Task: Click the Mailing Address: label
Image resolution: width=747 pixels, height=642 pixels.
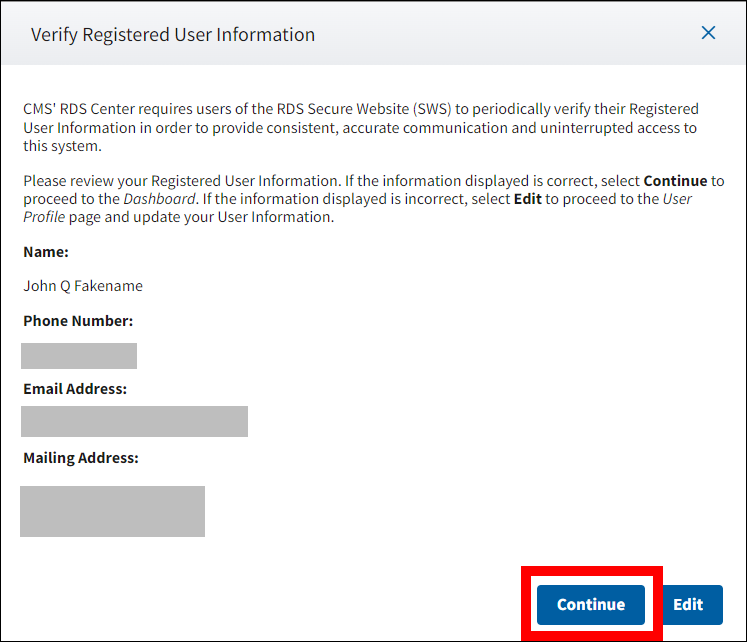Action: [x=81, y=458]
